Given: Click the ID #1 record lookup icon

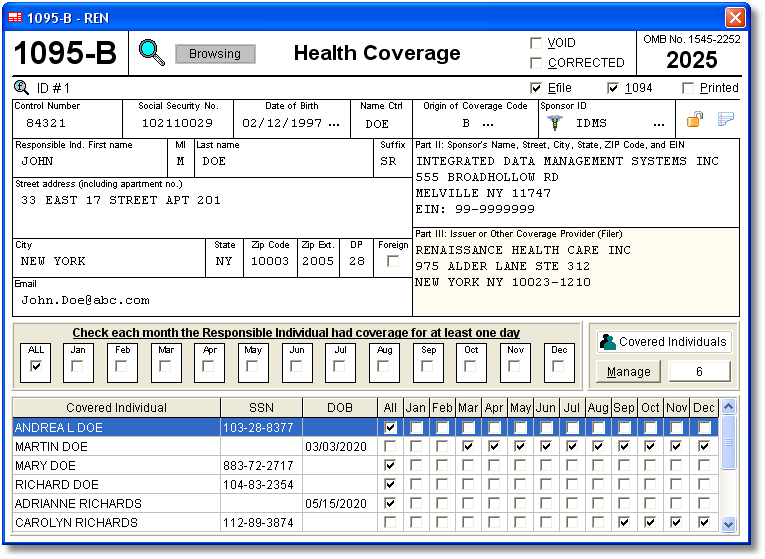Looking at the screenshot, I should (x=21, y=87).
